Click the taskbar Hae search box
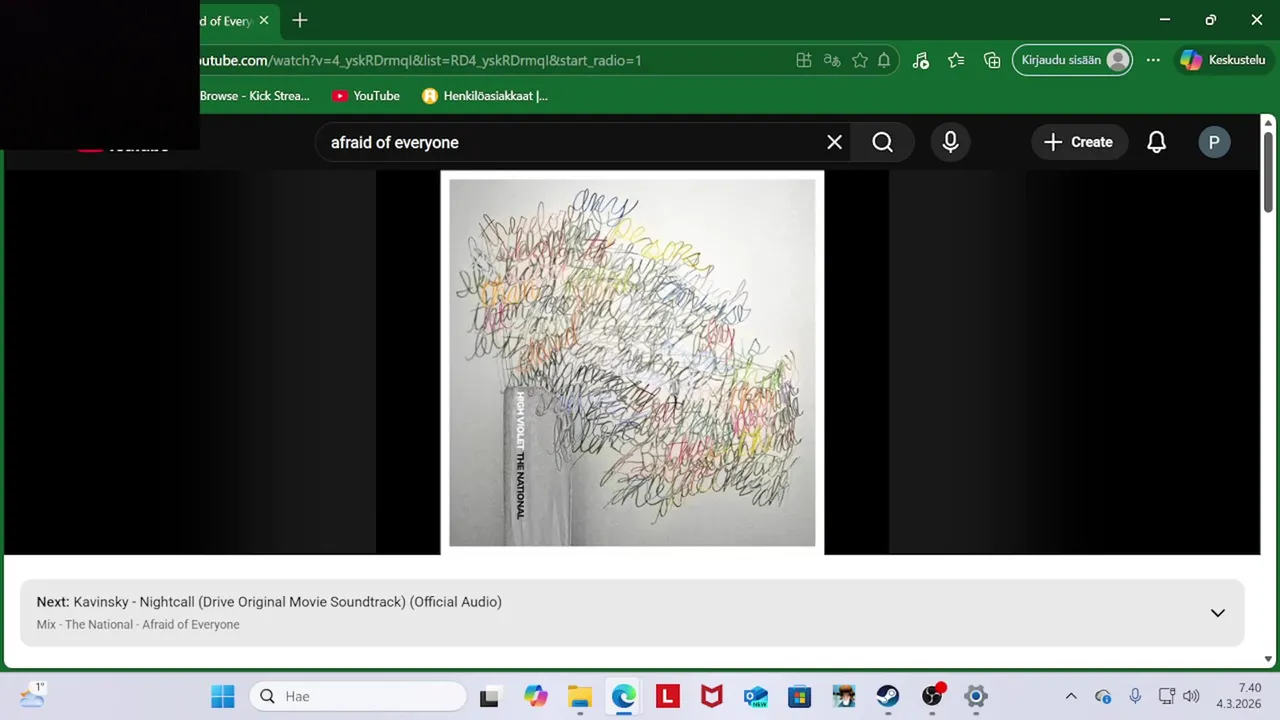The image size is (1280, 720). pyautogui.click(x=358, y=696)
